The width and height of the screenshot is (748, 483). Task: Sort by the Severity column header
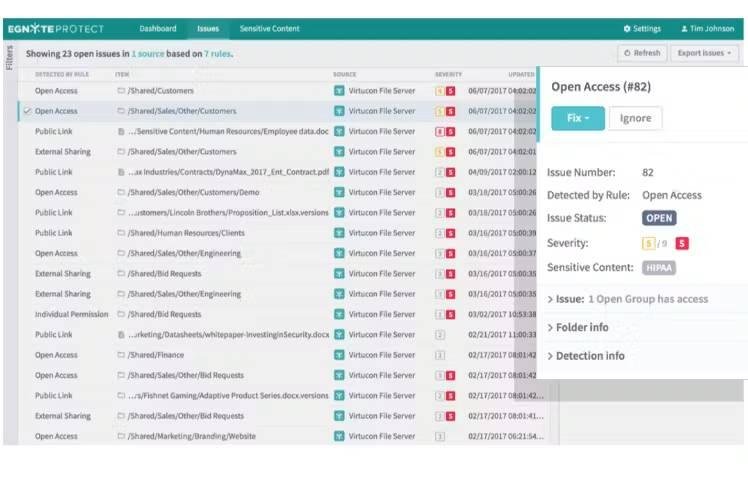448,74
